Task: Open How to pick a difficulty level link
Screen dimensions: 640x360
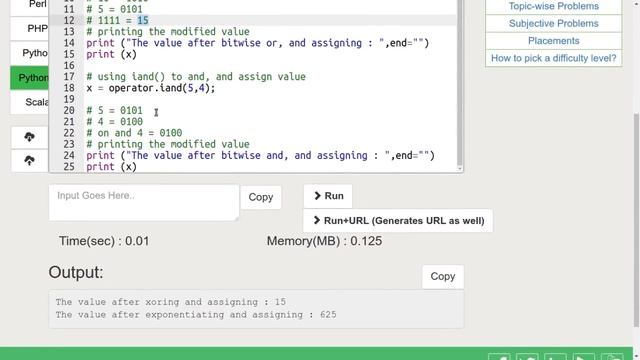Action: click(553, 58)
